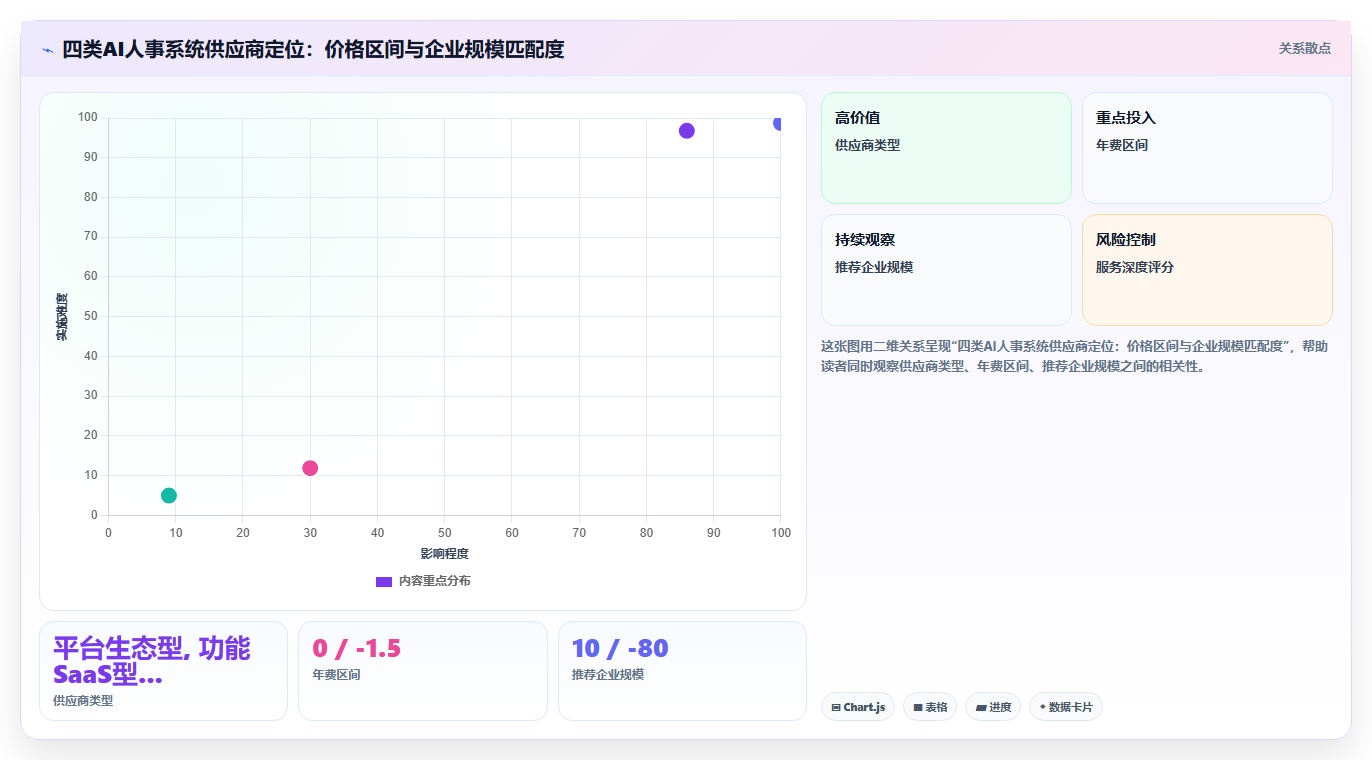The image size is (1372, 760).
Task: Click the 数据卡片 chip
Action: [x=1066, y=707]
